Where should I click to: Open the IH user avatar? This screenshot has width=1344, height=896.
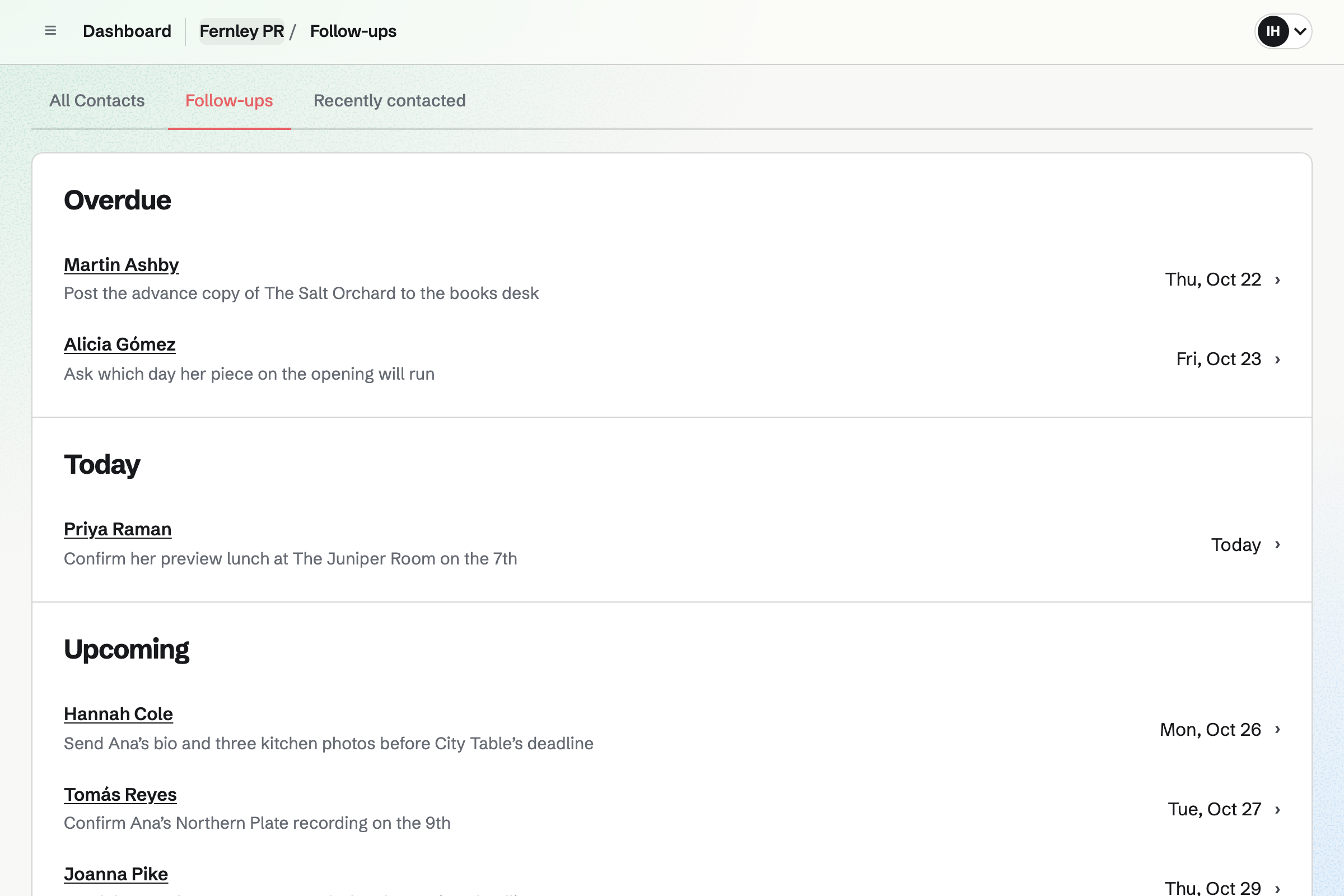point(1272,31)
